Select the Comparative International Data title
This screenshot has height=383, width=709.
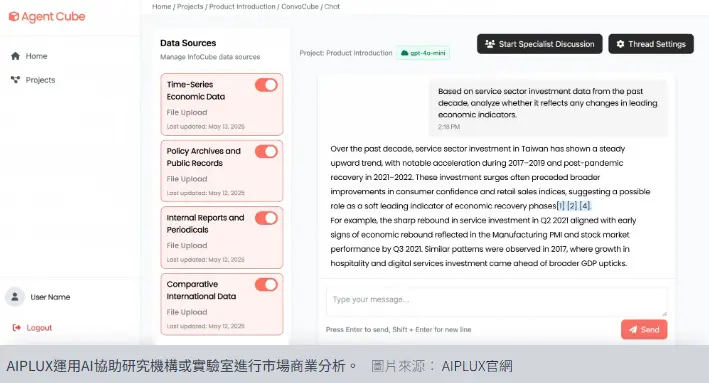point(201,290)
